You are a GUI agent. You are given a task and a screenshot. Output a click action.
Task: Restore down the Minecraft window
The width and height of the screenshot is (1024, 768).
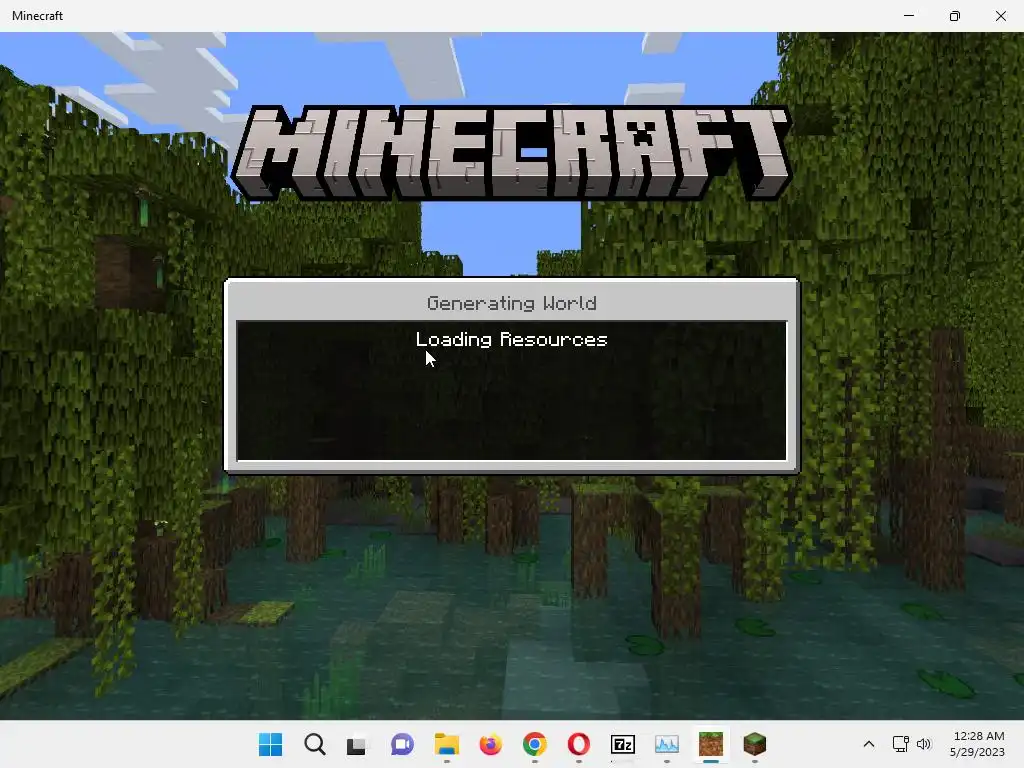pos(955,16)
